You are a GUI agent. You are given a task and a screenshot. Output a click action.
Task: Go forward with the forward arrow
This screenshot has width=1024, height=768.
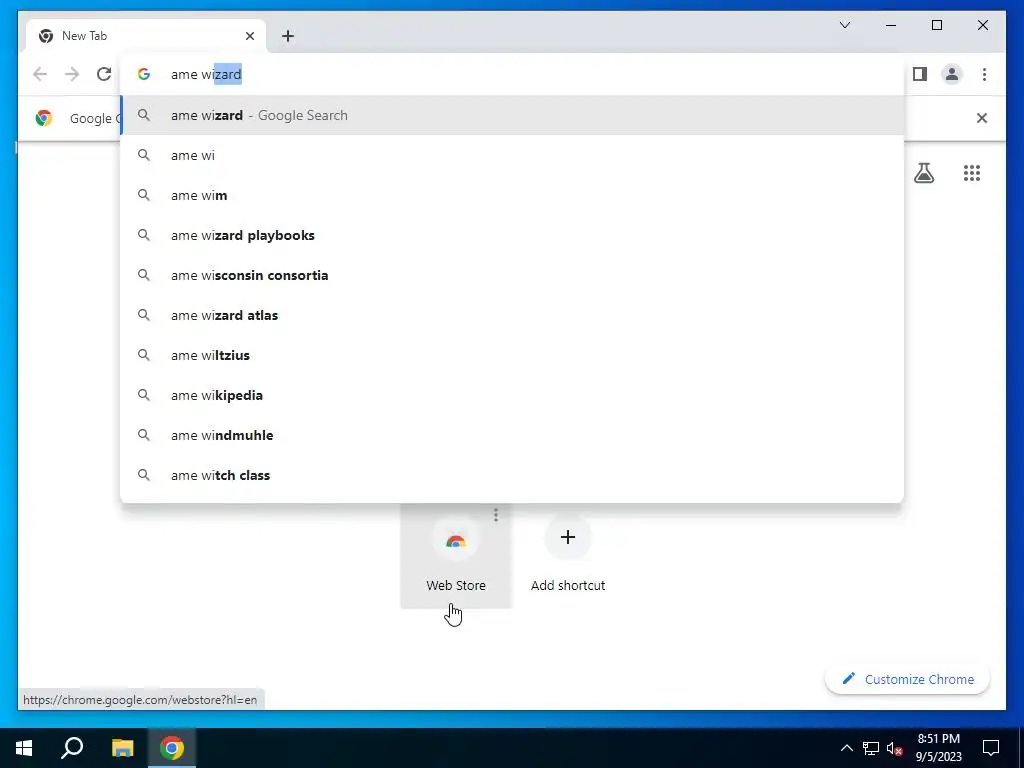tap(72, 74)
